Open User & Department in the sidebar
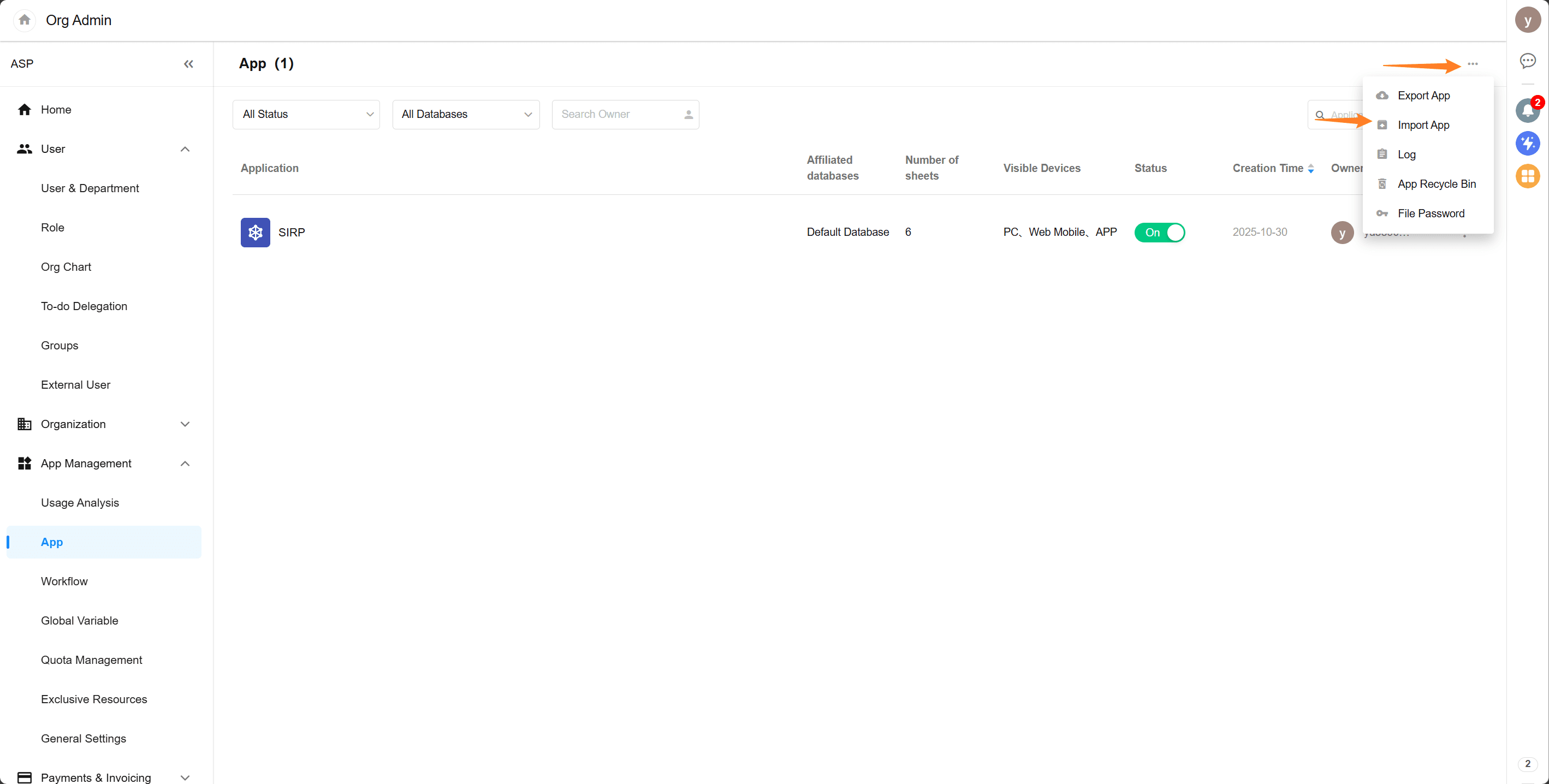 click(x=90, y=188)
